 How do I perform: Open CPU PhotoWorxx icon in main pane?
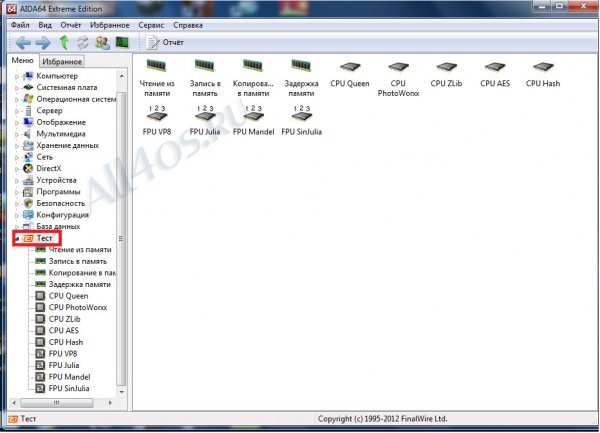coord(398,78)
